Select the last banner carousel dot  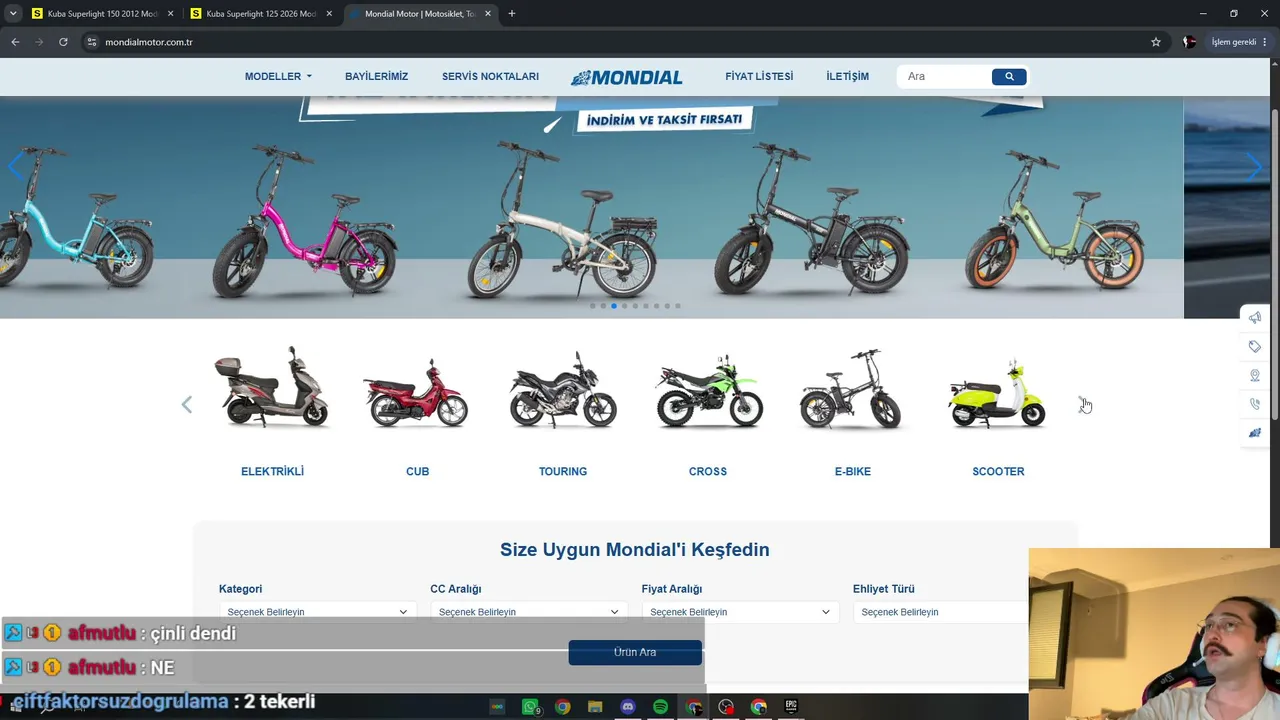[677, 306]
